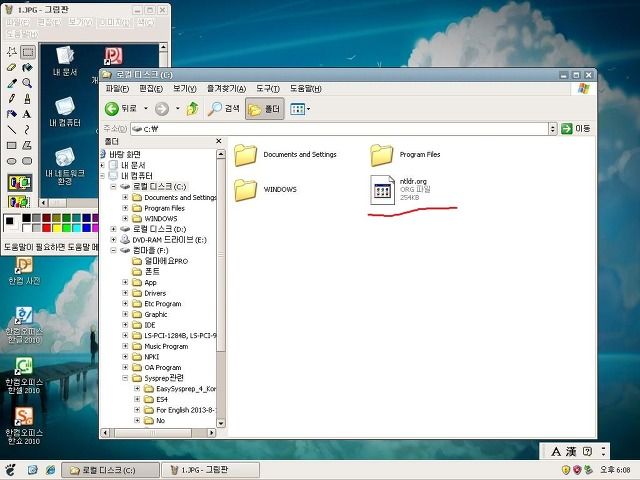Select the ntldr.org file
The height and width of the screenshot is (480, 640).
400,189
